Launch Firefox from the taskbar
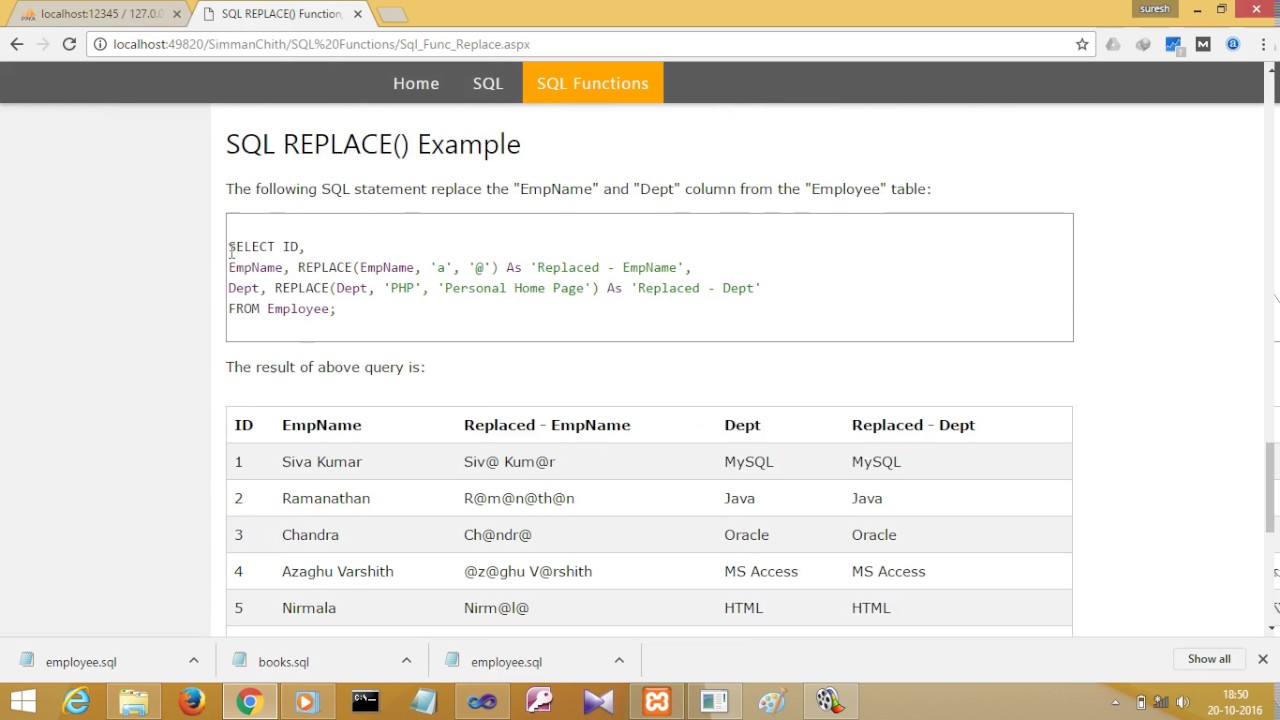This screenshot has height=720, width=1280. 191,701
